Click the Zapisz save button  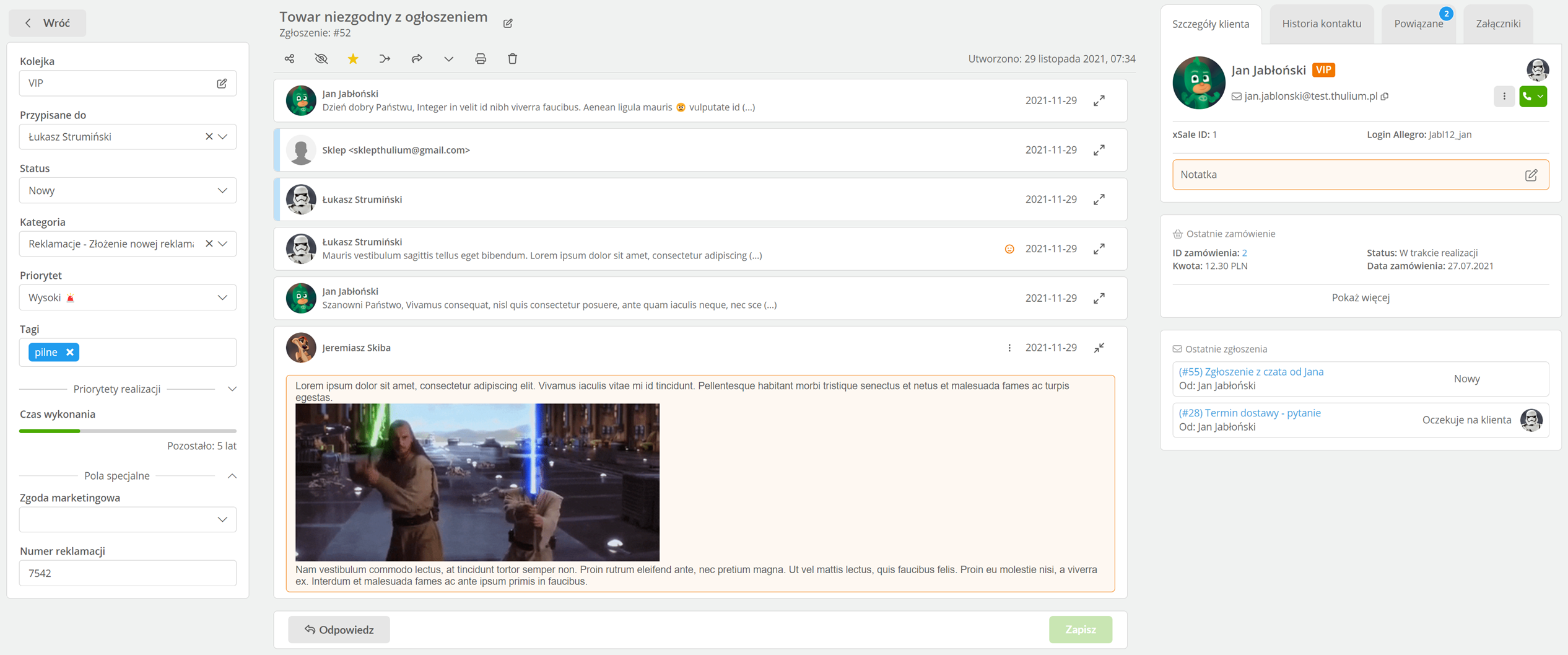tap(1080, 630)
